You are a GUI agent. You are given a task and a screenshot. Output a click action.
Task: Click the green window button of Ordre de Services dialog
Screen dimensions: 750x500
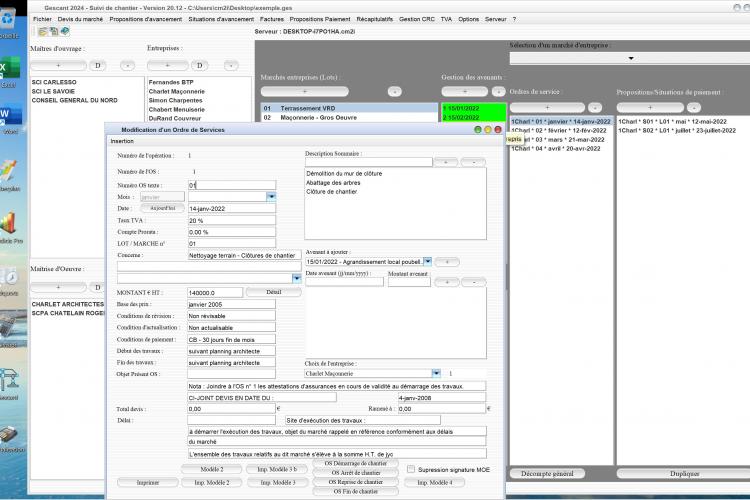point(477,130)
